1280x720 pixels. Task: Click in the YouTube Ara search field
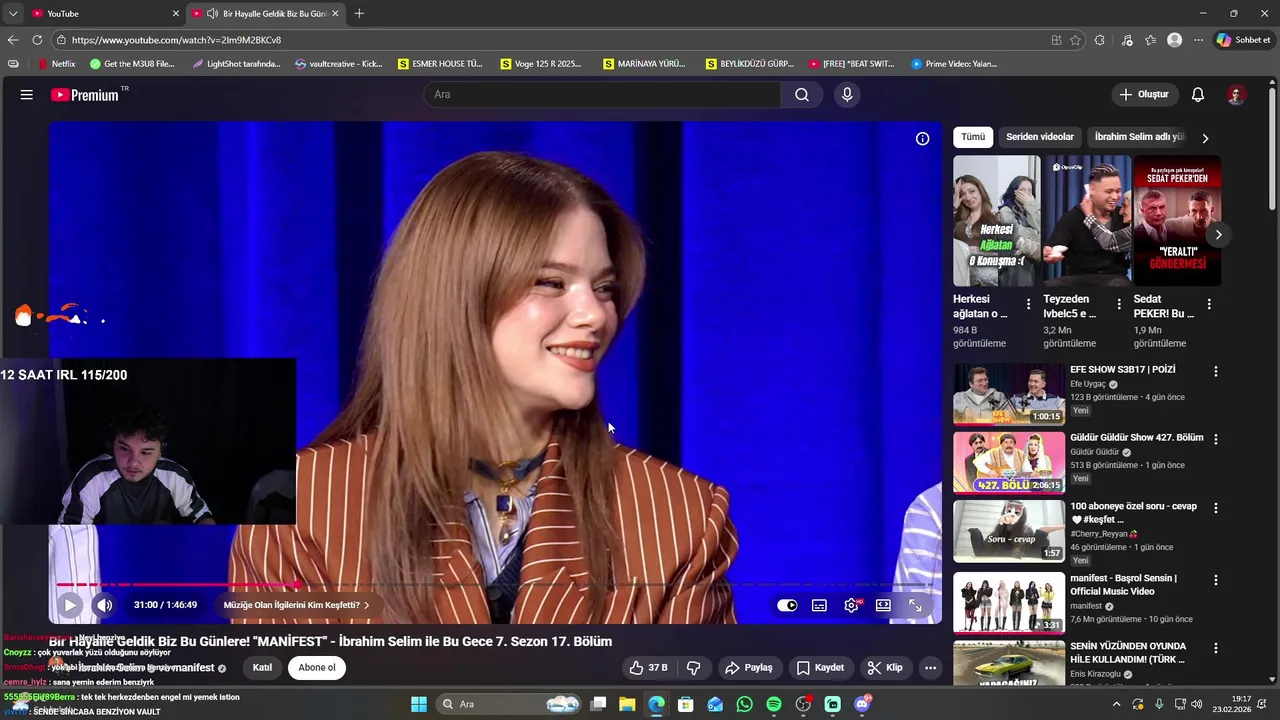click(x=602, y=95)
